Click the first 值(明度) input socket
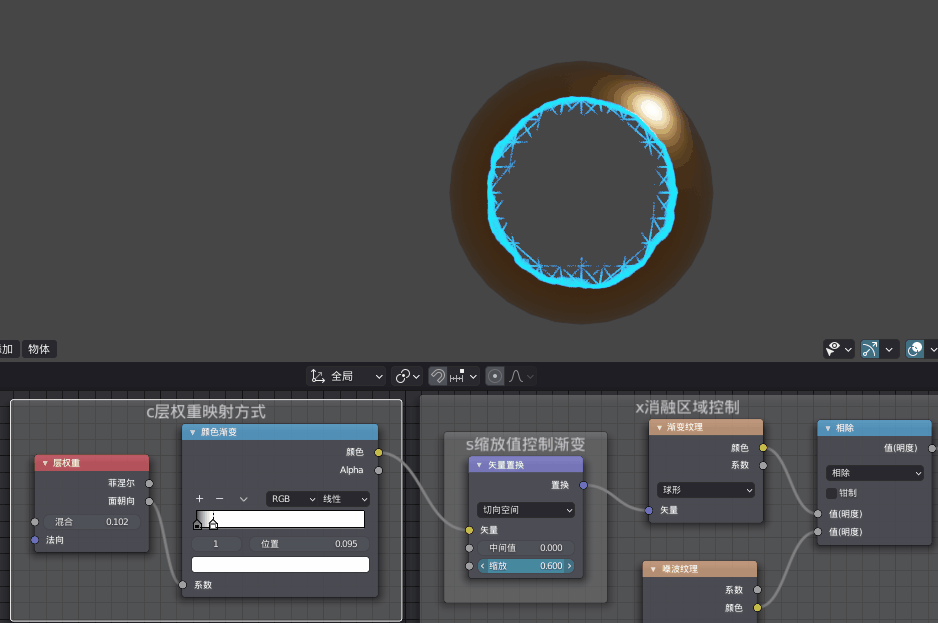Screen dimensions: 938x623 818,513
